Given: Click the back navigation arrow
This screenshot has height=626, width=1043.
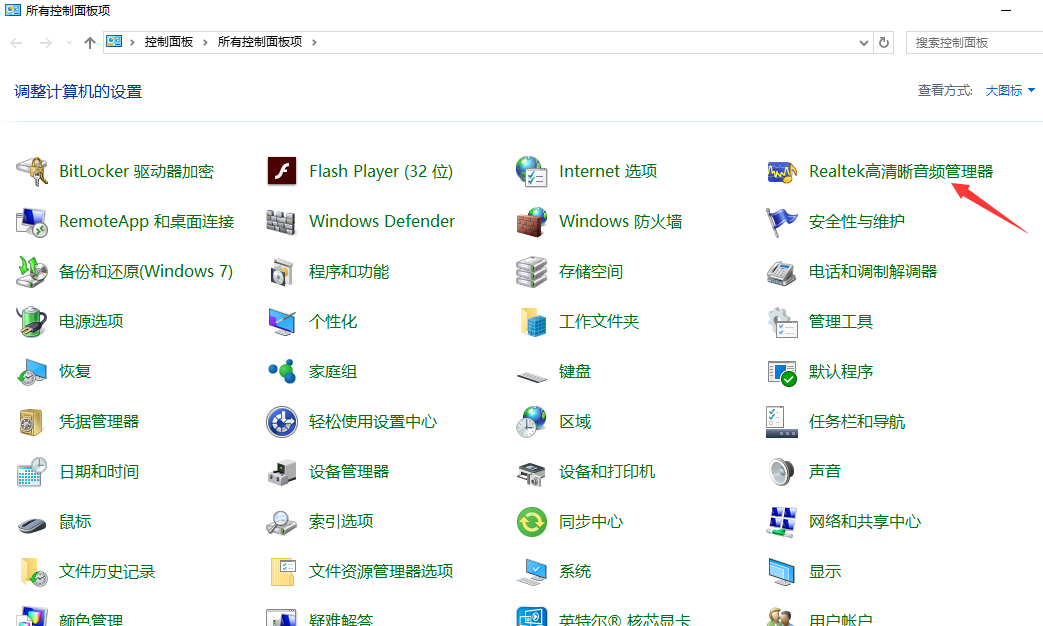Looking at the screenshot, I should click(x=17, y=43).
